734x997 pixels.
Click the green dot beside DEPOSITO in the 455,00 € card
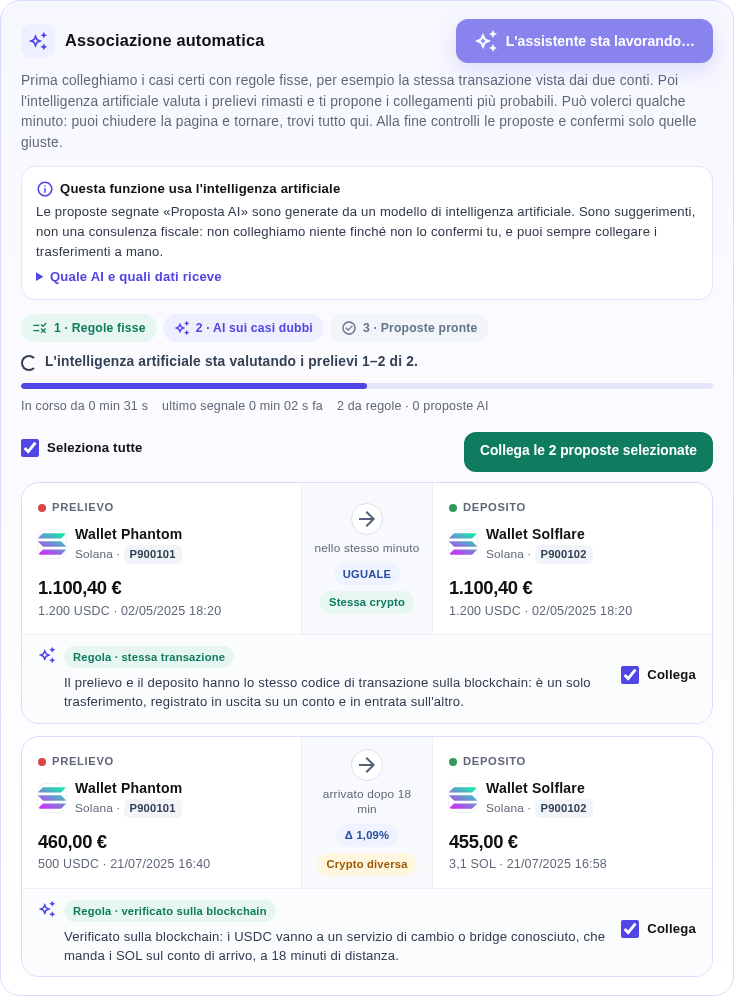453,762
